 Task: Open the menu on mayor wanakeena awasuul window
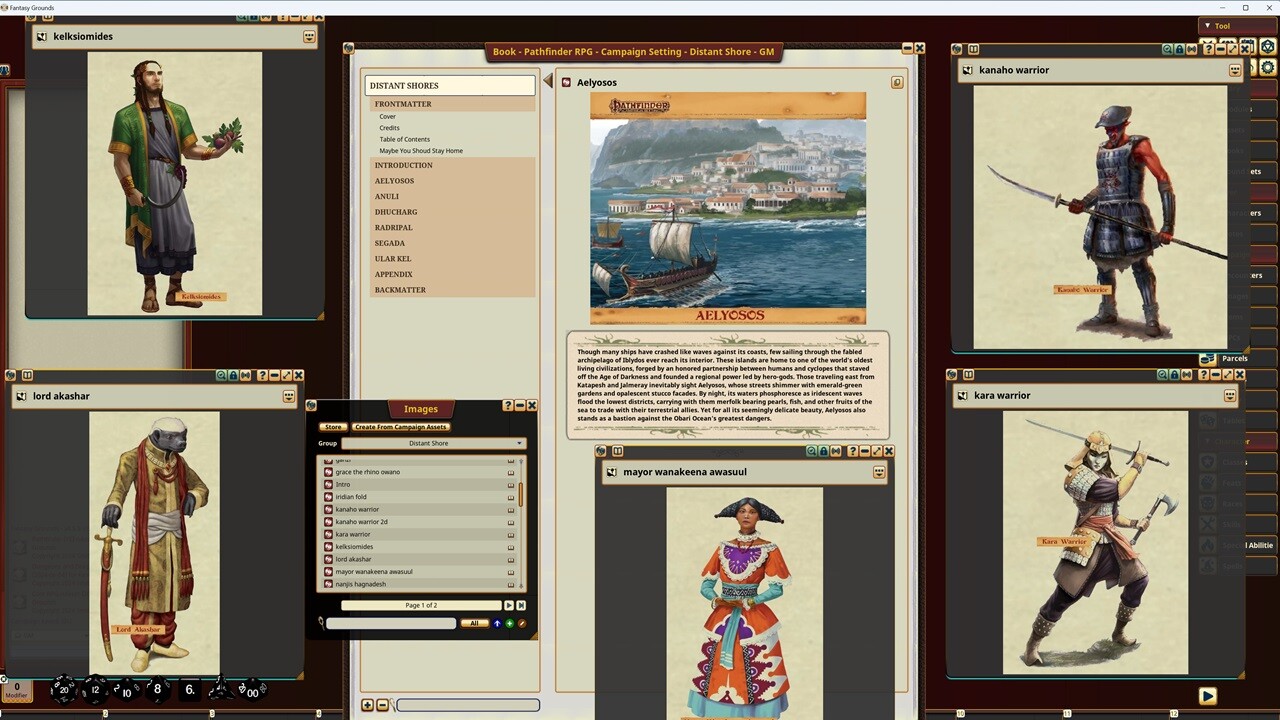tap(878, 471)
